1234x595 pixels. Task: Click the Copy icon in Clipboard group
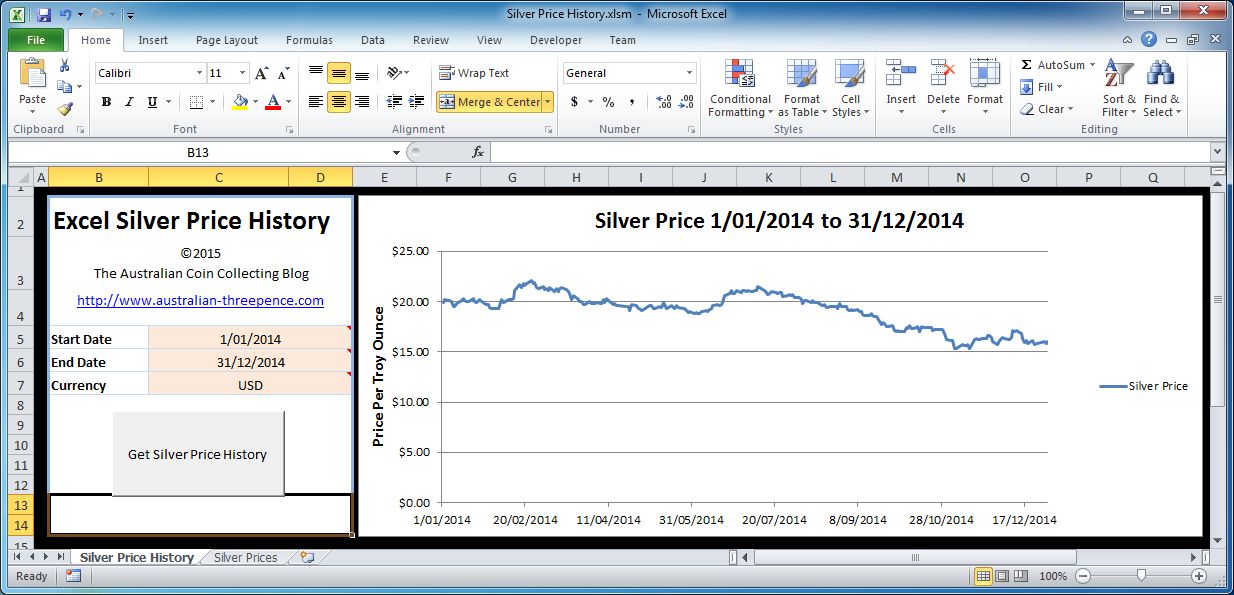click(x=65, y=87)
